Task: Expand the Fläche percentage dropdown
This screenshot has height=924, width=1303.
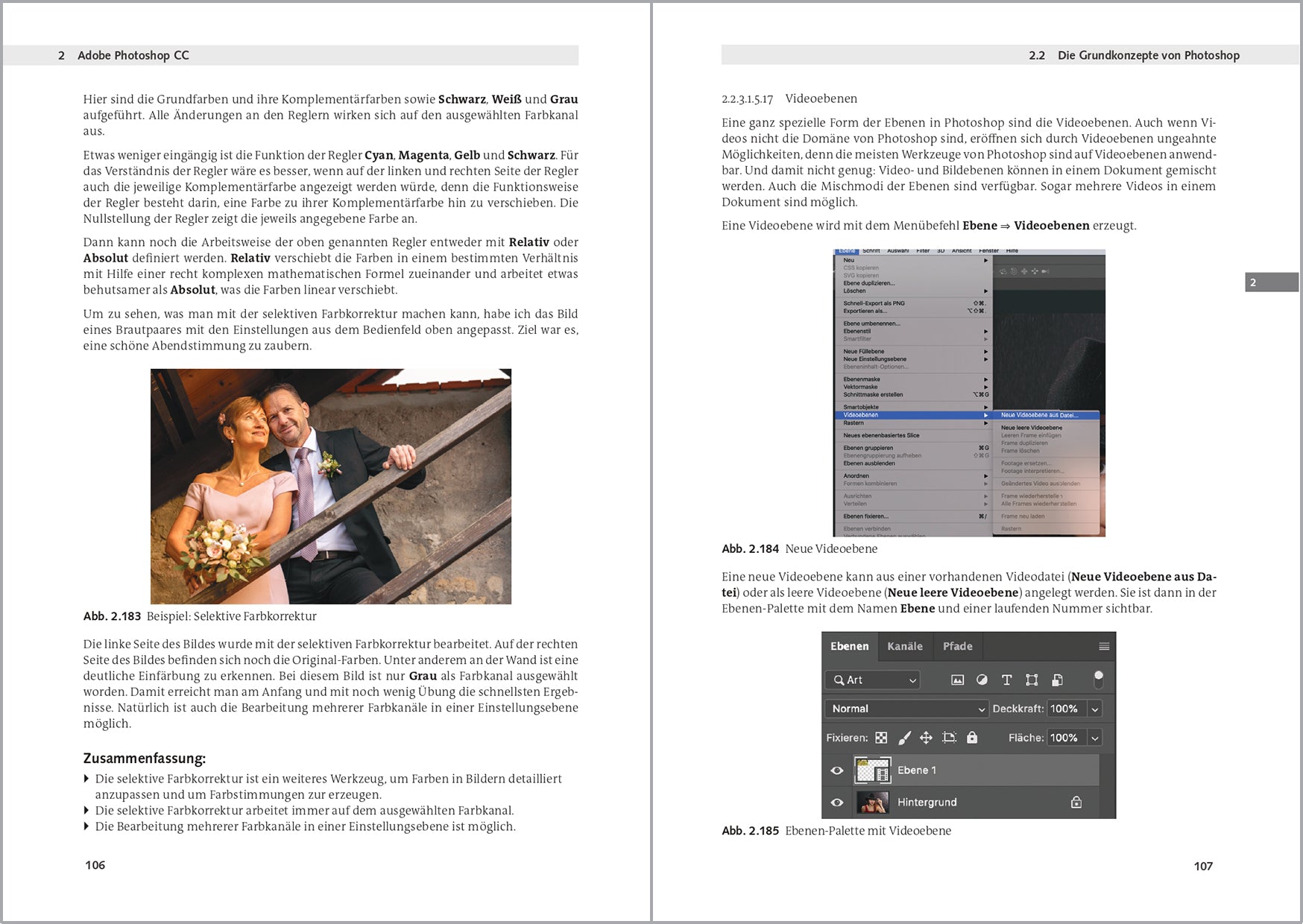Action: click(x=1094, y=738)
